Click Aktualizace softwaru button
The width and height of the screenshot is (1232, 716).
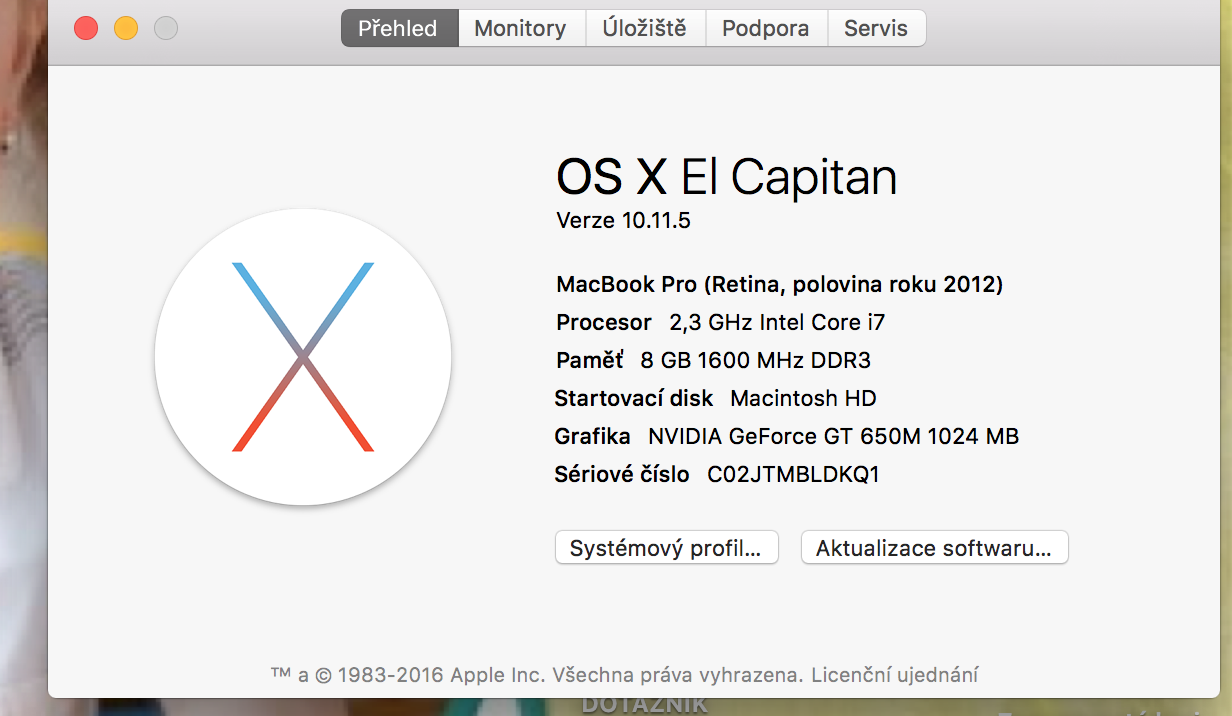tap(934, 548)
